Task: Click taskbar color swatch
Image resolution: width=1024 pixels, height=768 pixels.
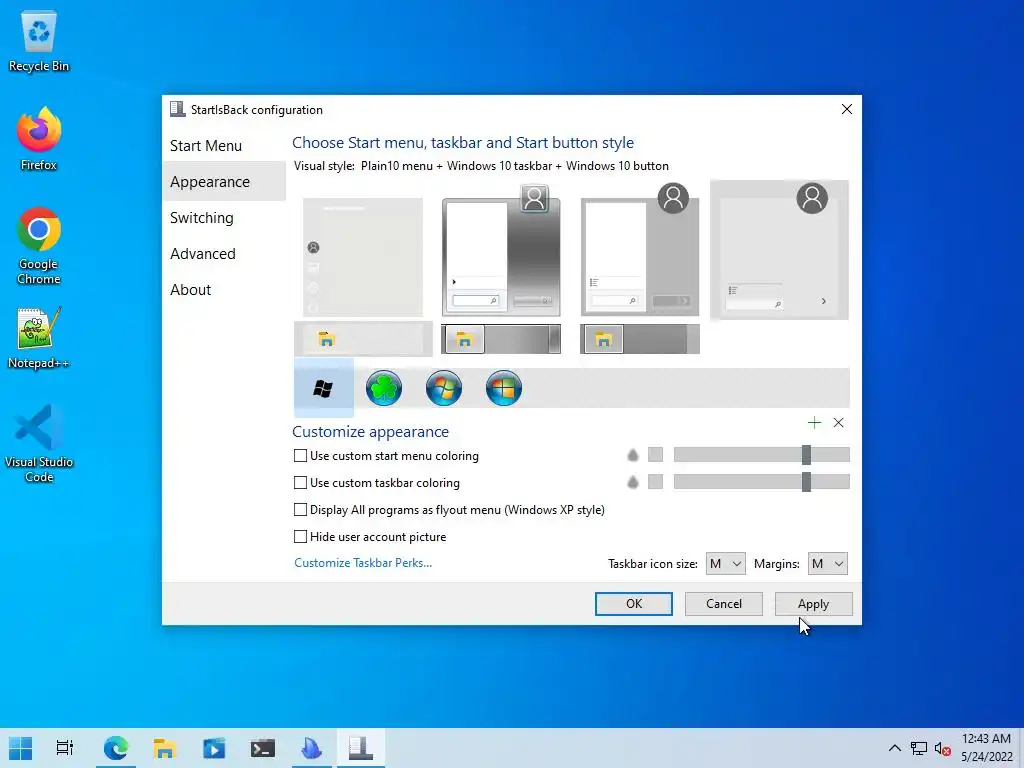Action: coord(655,482)
